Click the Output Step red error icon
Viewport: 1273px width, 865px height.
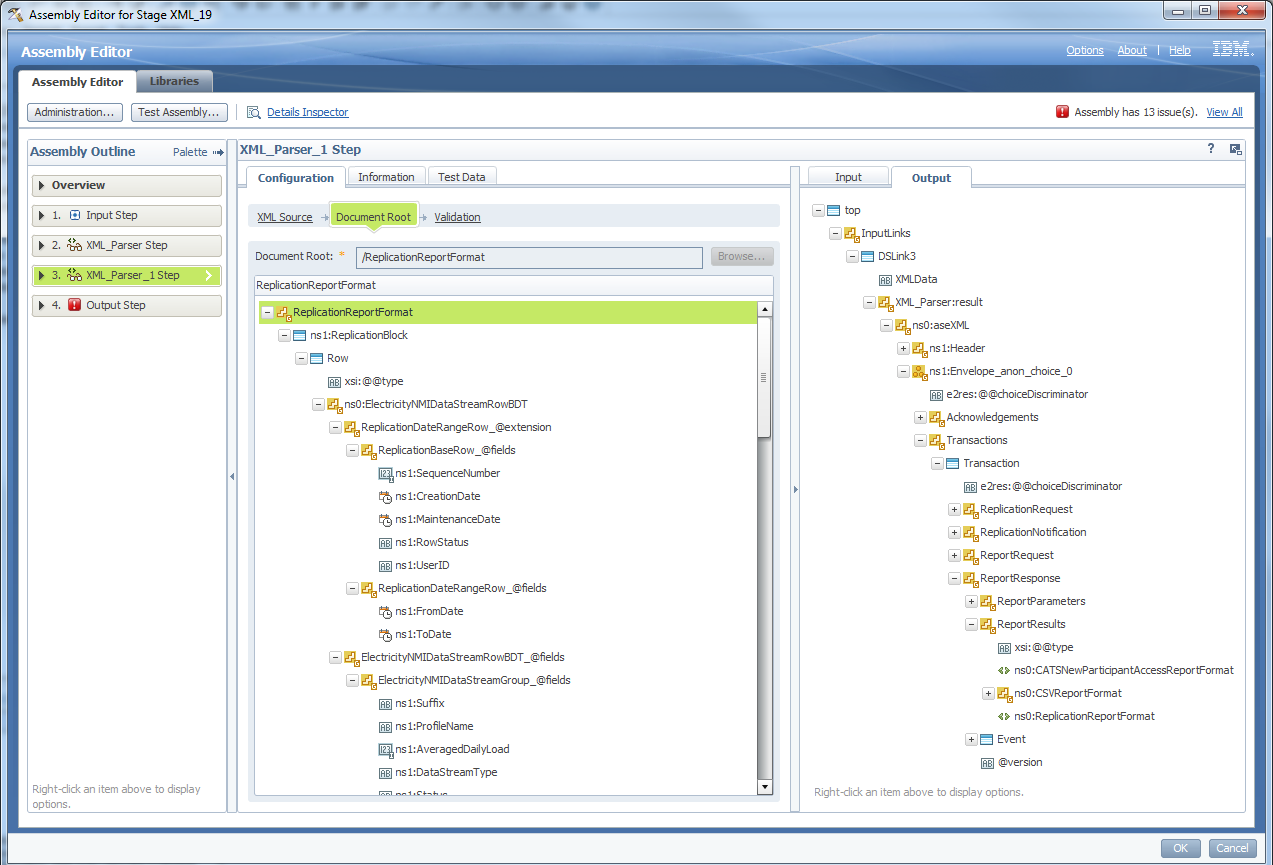coord(74,305)
